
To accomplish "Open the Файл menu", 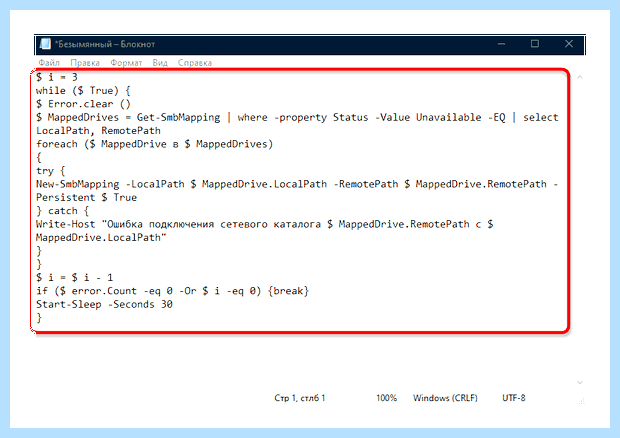I will [x=49, y=62].
